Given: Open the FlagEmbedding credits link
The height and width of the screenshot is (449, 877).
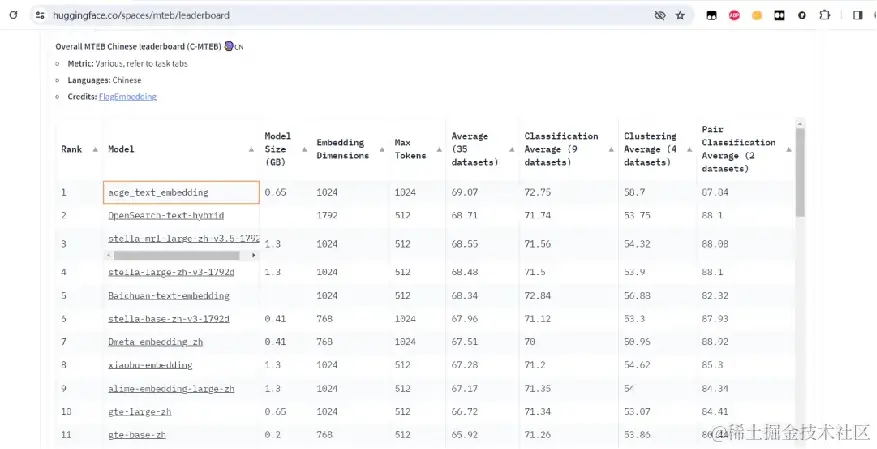Looking at the screenshot, I should click(x=128, y=97).
